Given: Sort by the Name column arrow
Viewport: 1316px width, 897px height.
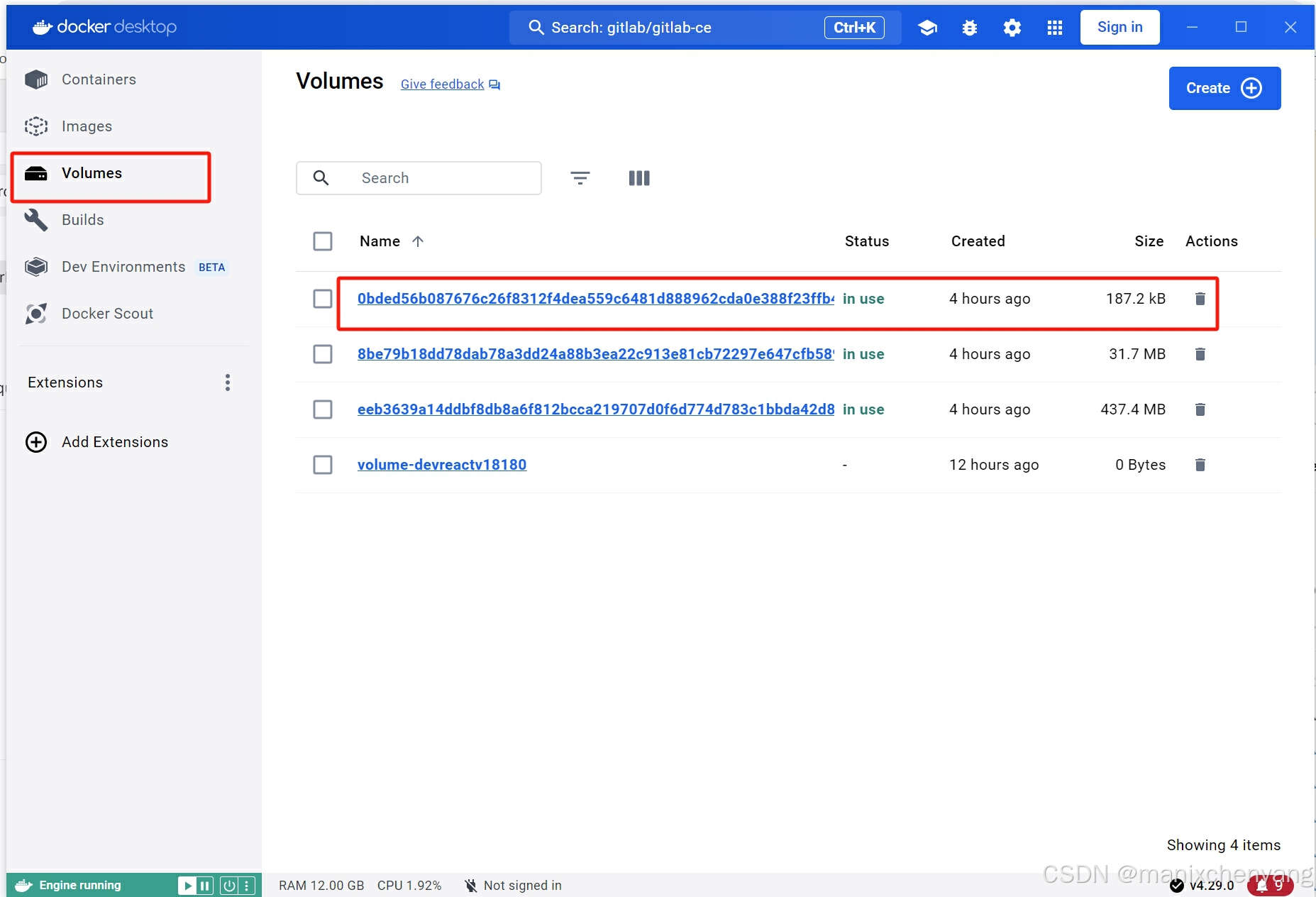Looking at the screenshot, I should (x=418, y=241).
